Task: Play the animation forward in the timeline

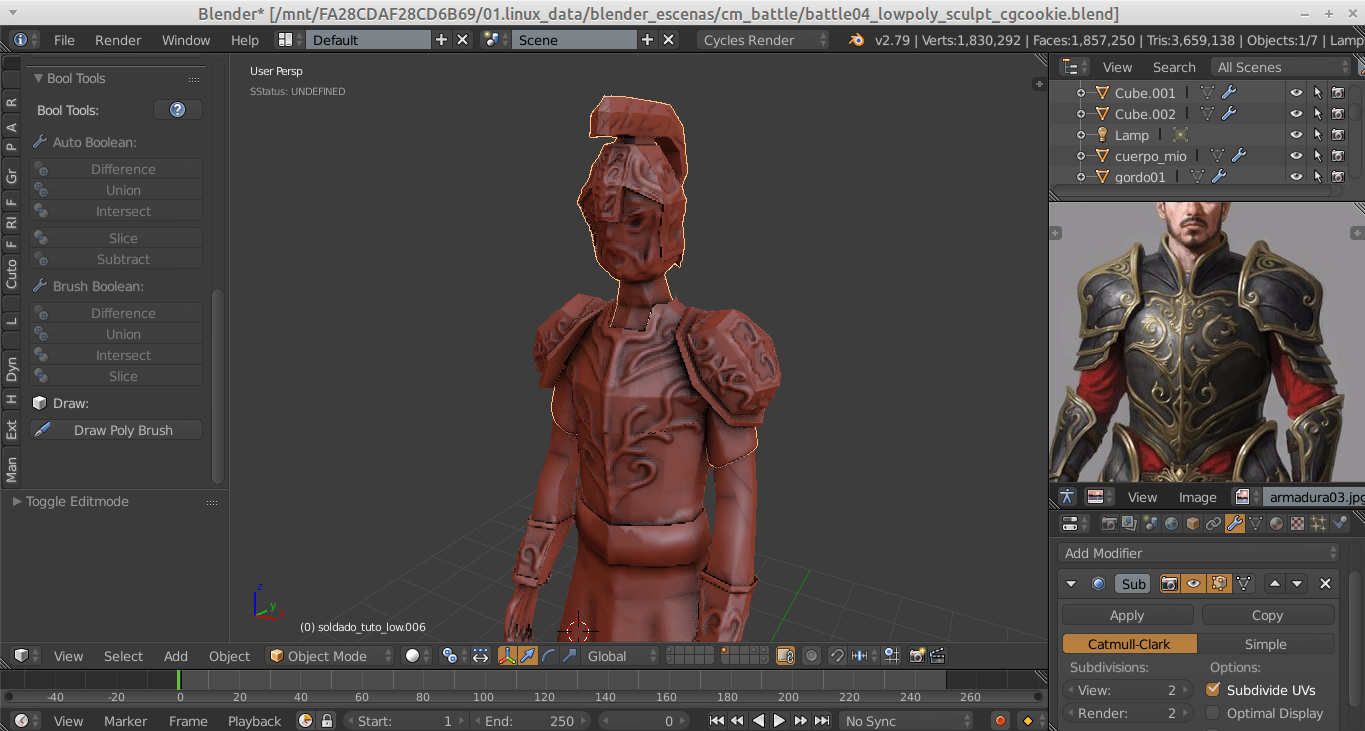Action: (779, 721)
